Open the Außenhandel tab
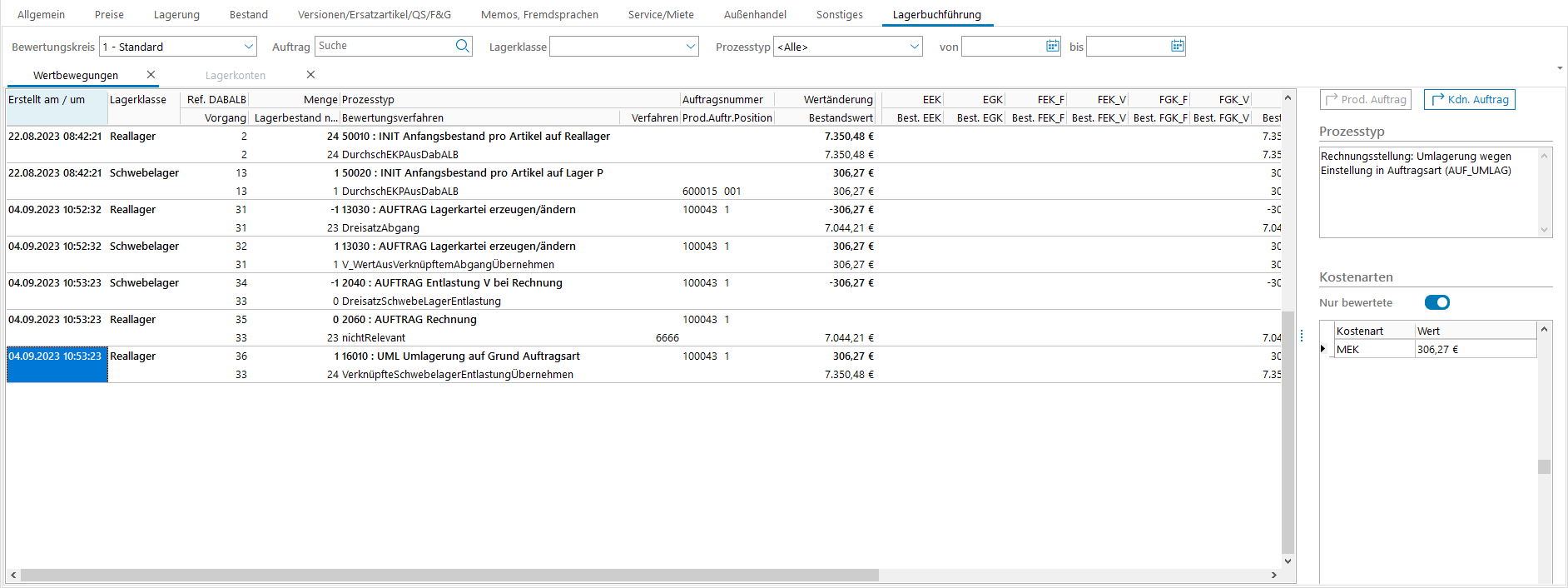Viewport: 1568px width, 588px height. (x=754, y=14)
